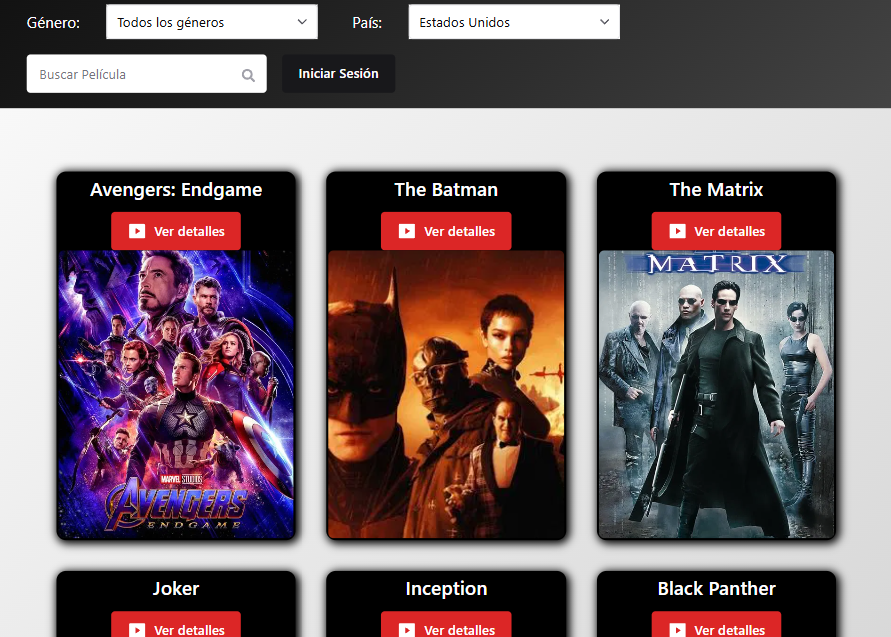Open the País dropdown showing Estados Unidos
Screen dimensions: 891x637
(513, 22)
